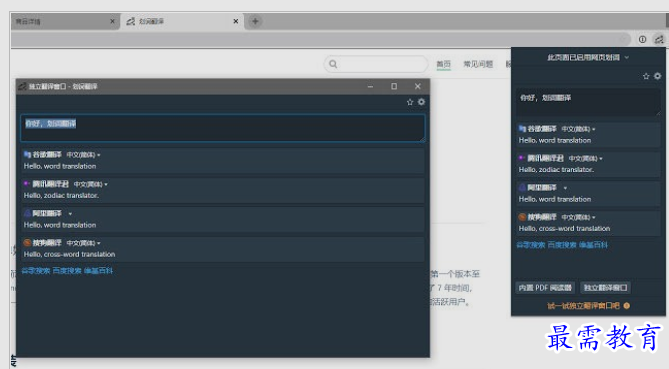
Task: Open Tencent language dropdown in the popup
Action: click(585, 158)
